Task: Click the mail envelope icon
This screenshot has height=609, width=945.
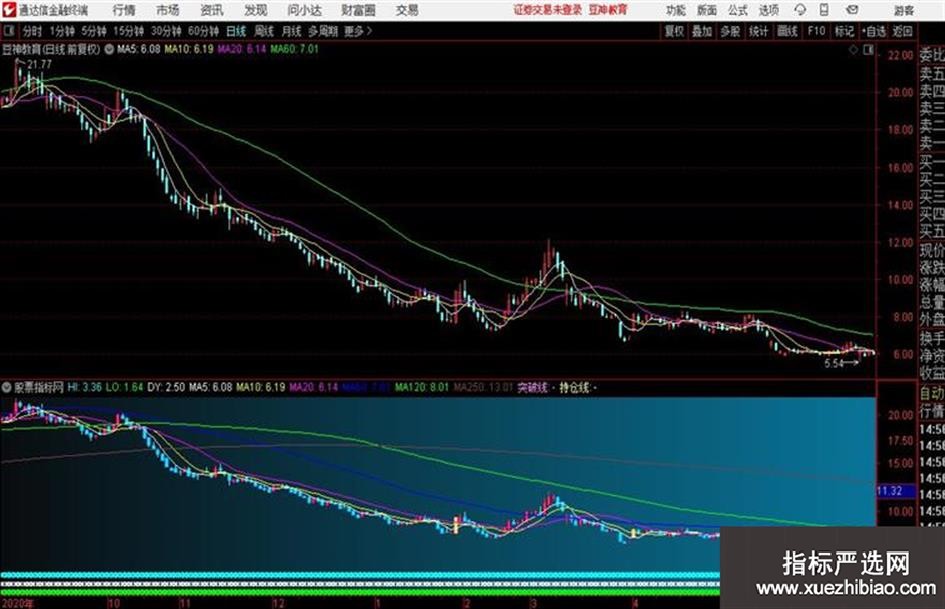Action: point(852,10)
